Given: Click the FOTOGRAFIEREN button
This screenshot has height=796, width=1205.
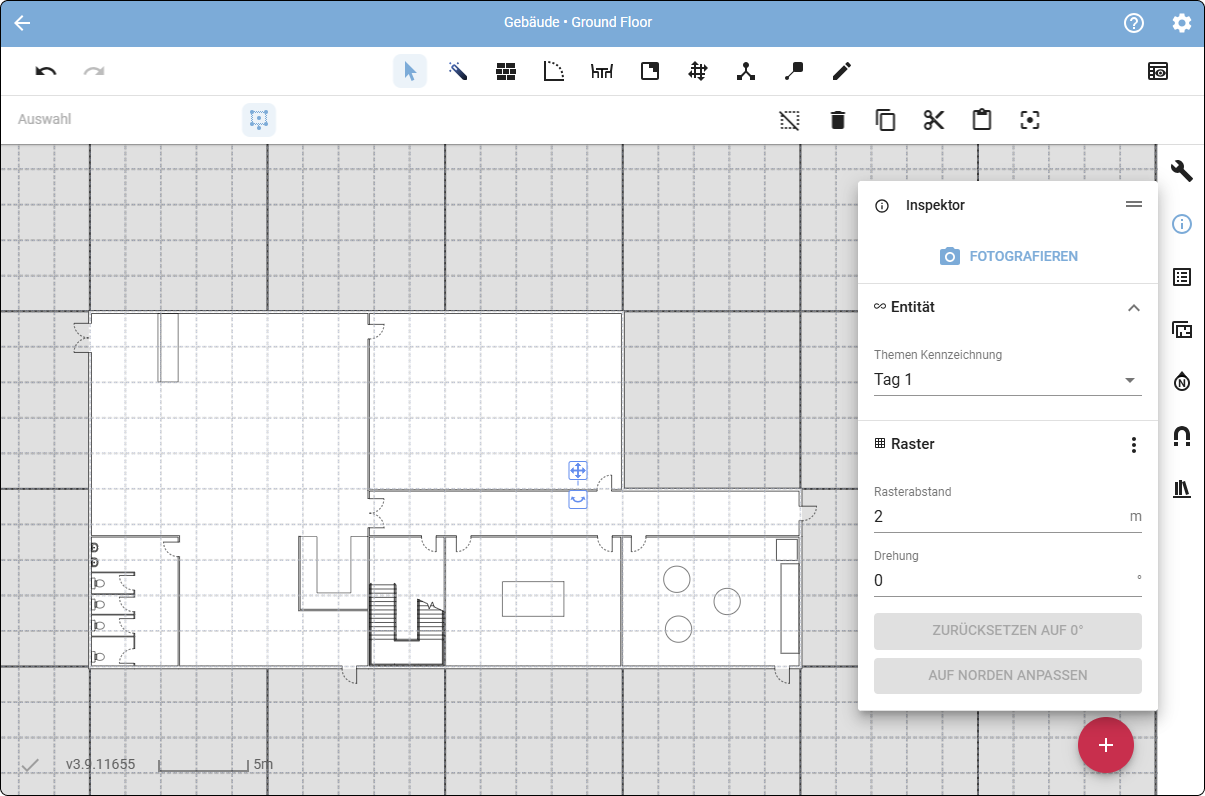Looking at the screenshot, I should tap(1008, 256).
